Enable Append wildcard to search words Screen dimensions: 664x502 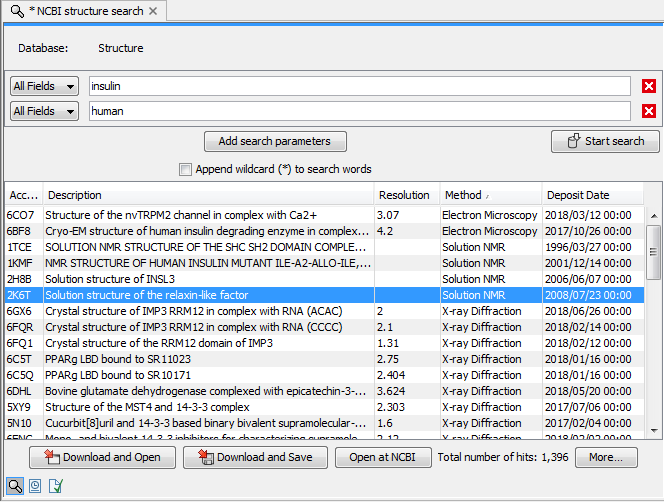click(185, 169)
